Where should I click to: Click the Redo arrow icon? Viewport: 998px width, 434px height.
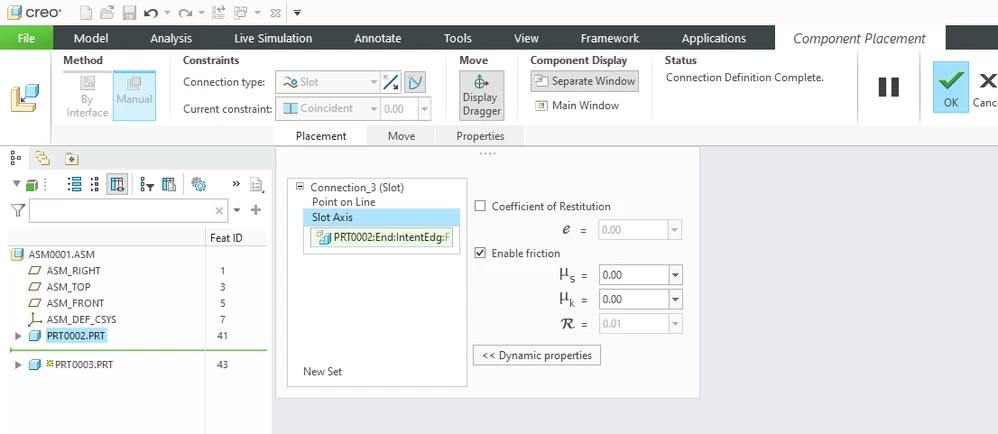[x=185, y=13]
